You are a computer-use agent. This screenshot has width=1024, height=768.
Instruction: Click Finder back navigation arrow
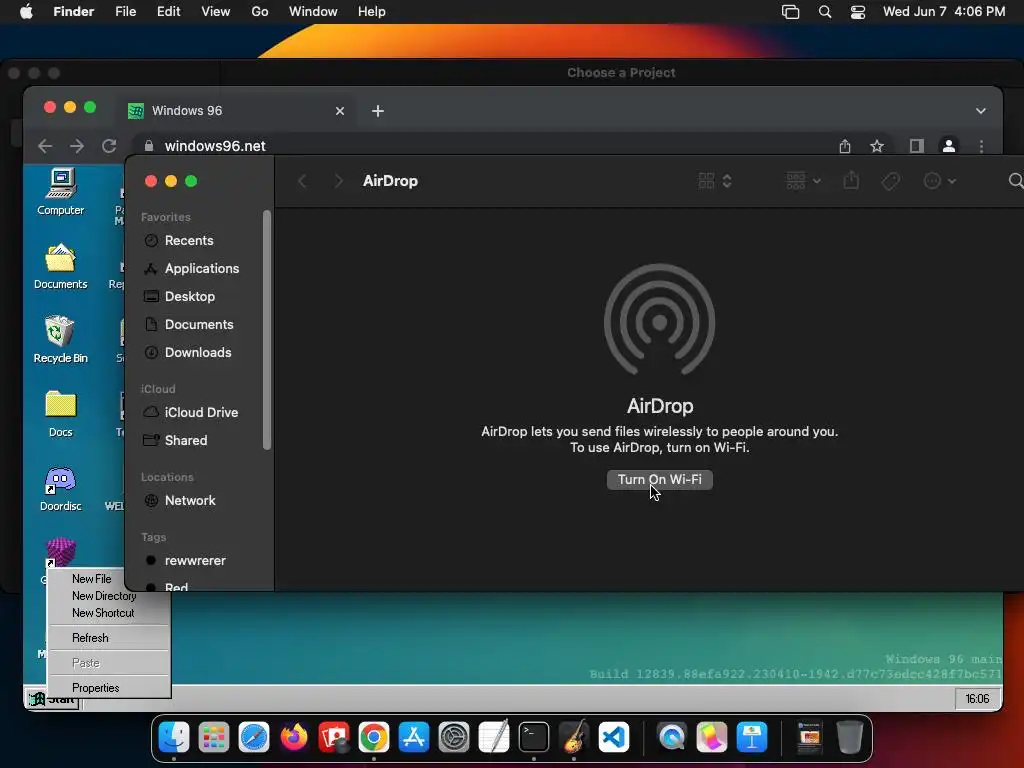(302, 181)
